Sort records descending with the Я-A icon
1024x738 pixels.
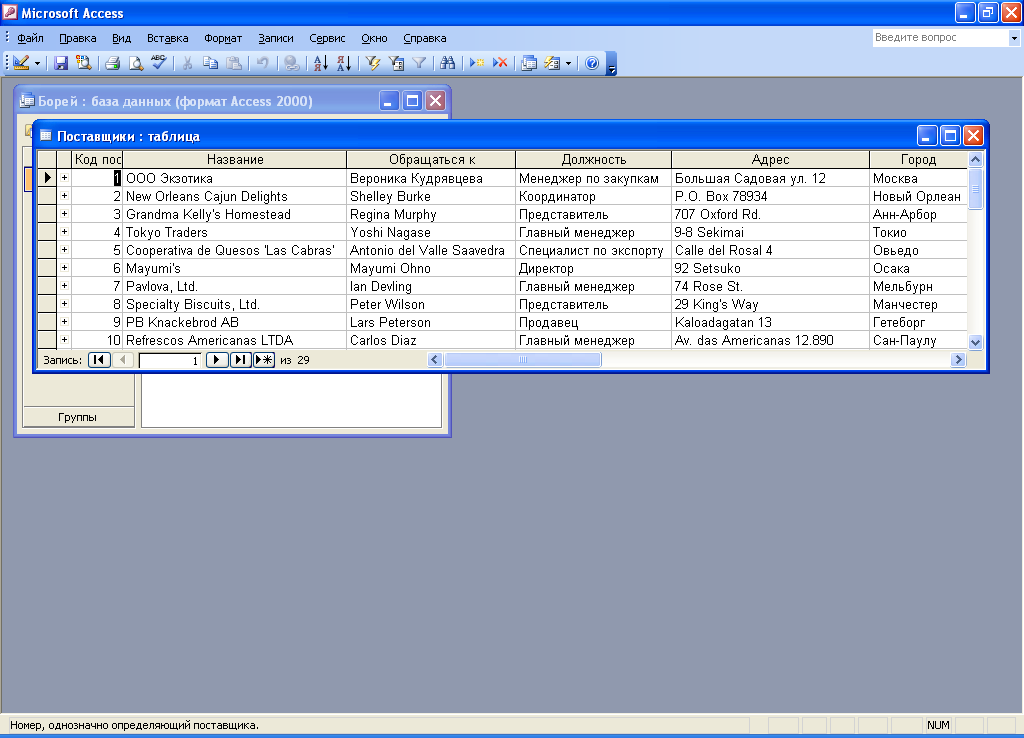(344, 63)
